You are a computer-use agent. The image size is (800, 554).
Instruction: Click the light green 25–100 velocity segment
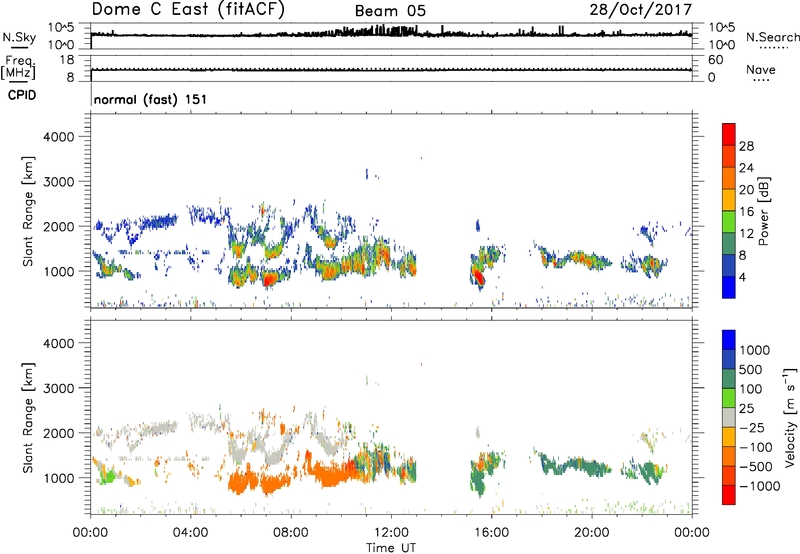729,398
